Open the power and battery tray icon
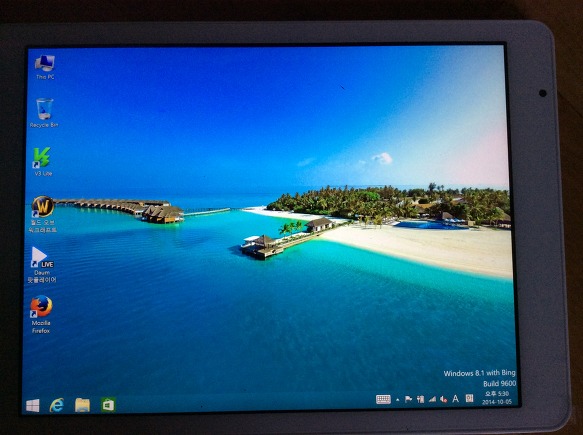Screen dimensions: 583x435 point(421,399)
